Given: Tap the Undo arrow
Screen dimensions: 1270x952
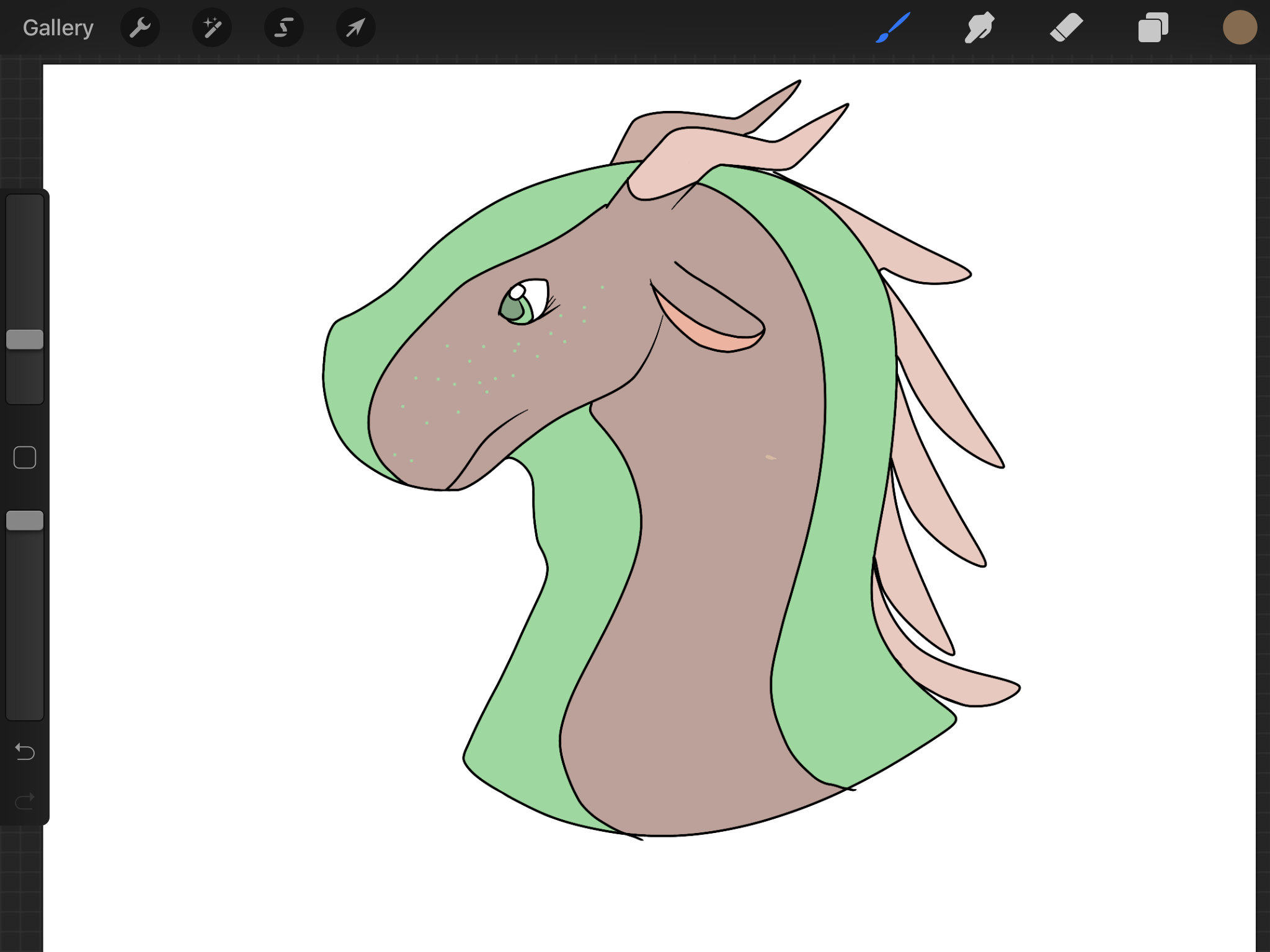Looking at the screenshot, I should point(25,752).
